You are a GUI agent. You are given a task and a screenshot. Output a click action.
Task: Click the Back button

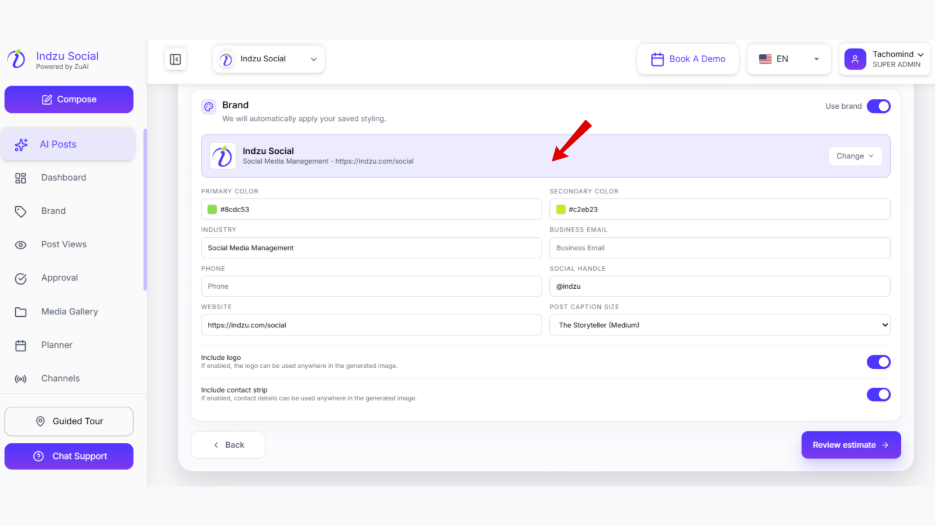[228, 445]
